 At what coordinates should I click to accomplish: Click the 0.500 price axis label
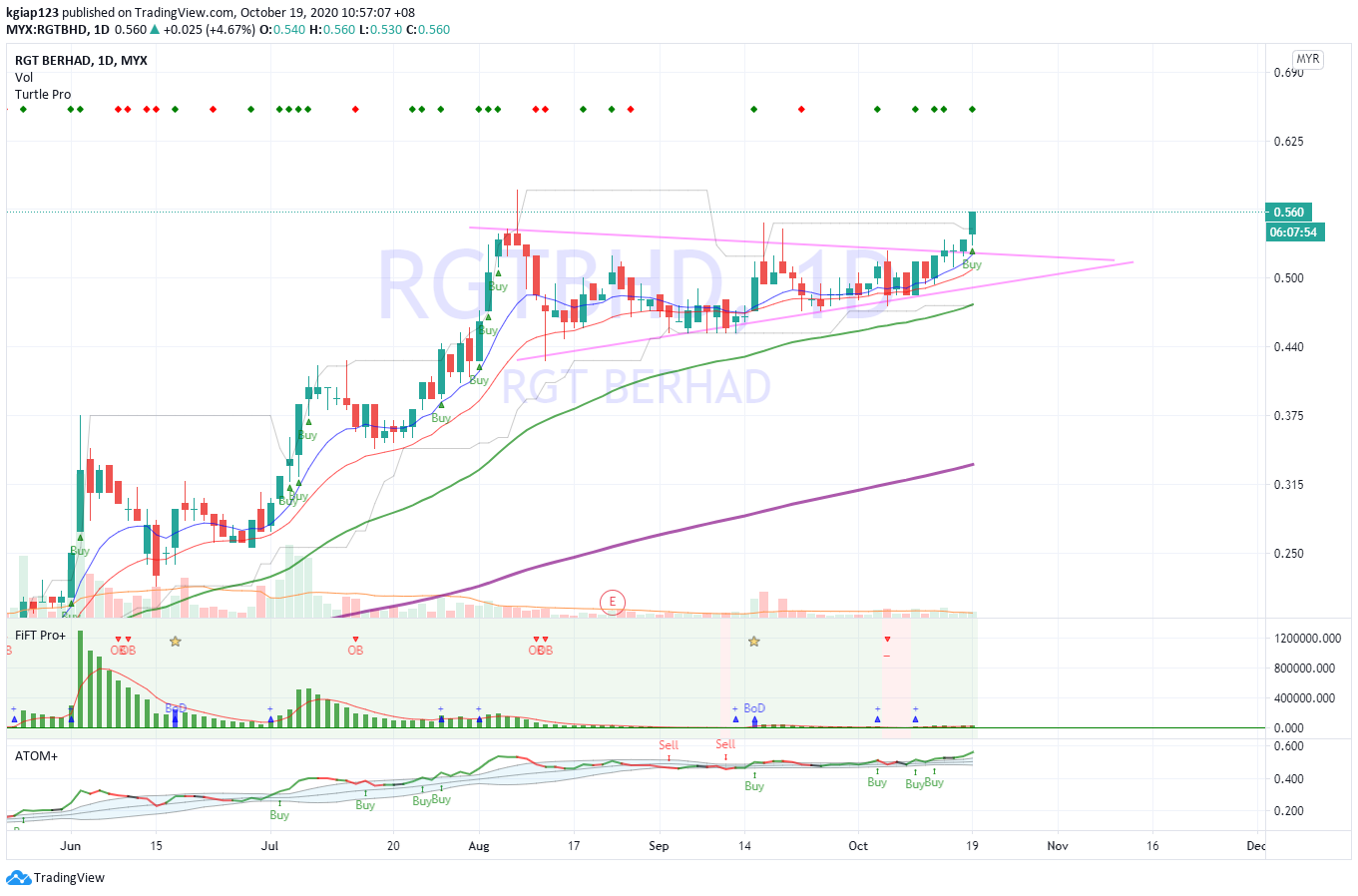click(1289, 278)
